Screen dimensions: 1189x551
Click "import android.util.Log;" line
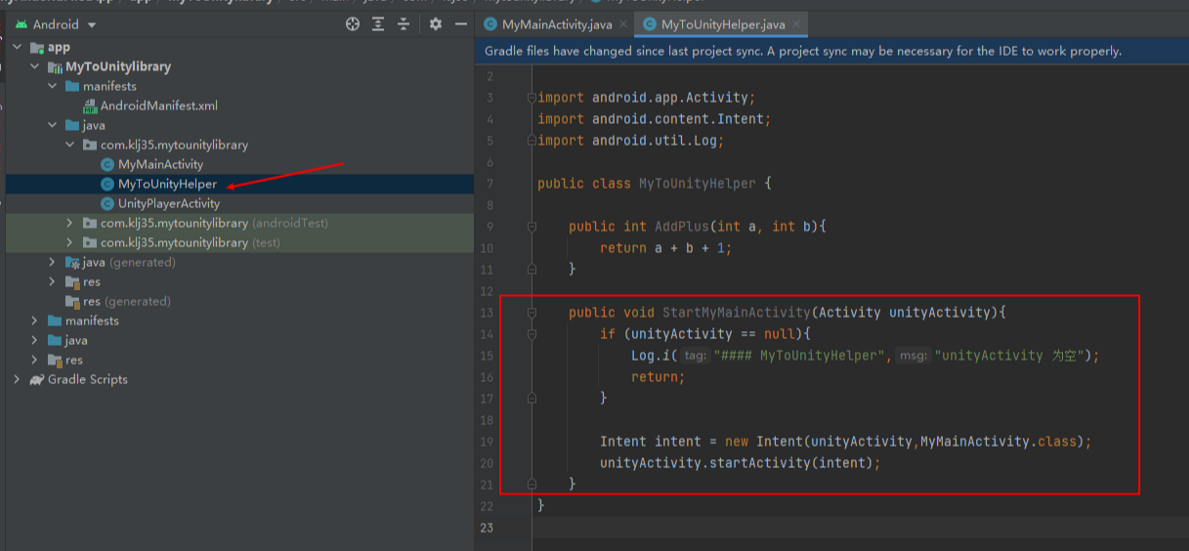631,141
